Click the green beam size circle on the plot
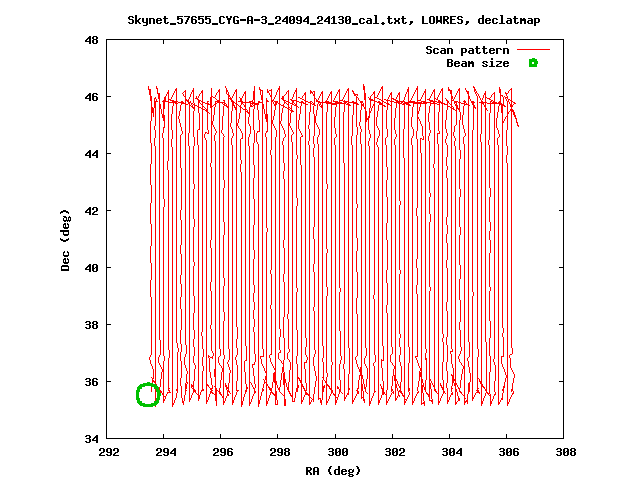Screen dimensions: 640x480 [x=147, y=395]
